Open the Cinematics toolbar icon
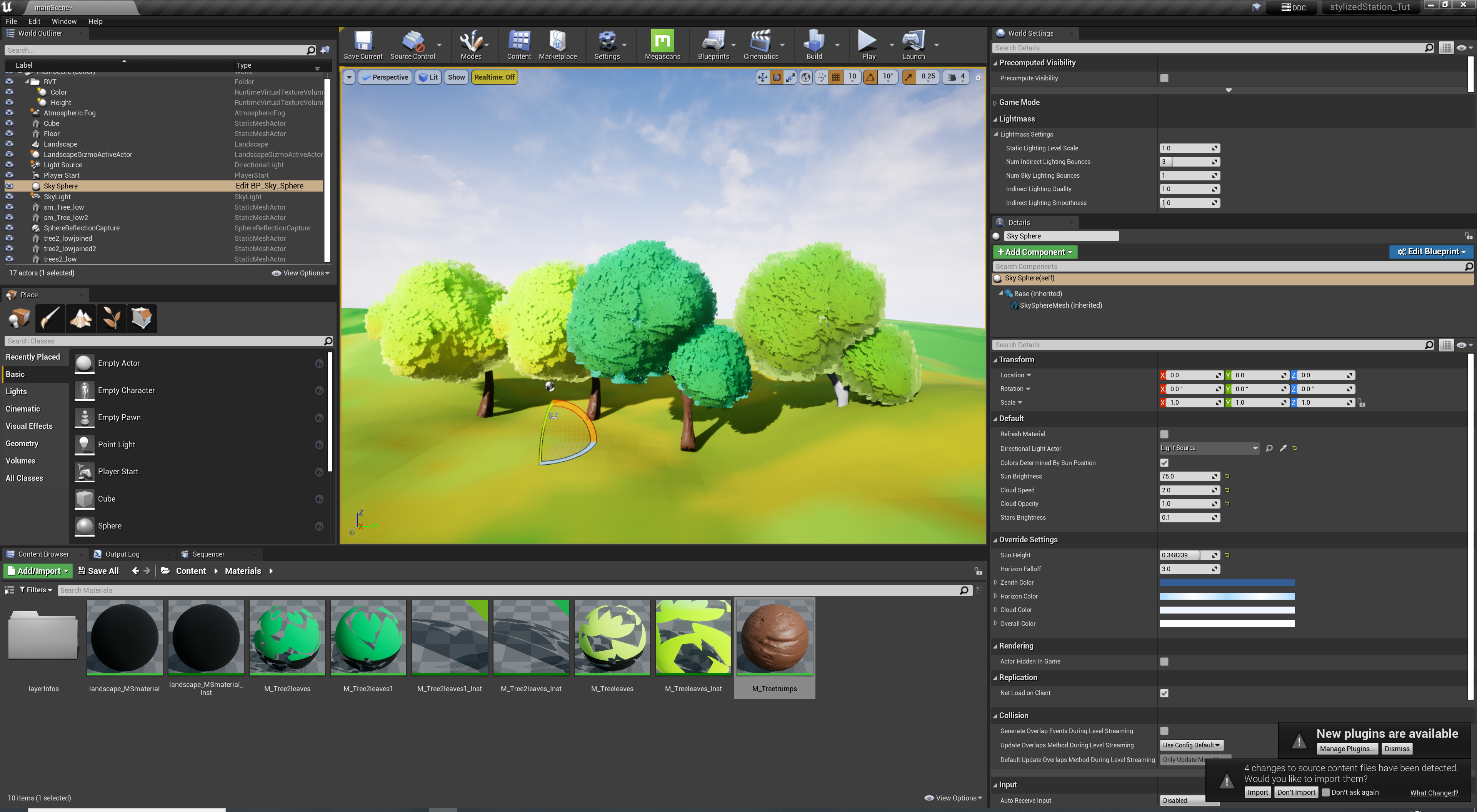 (760, 41)
